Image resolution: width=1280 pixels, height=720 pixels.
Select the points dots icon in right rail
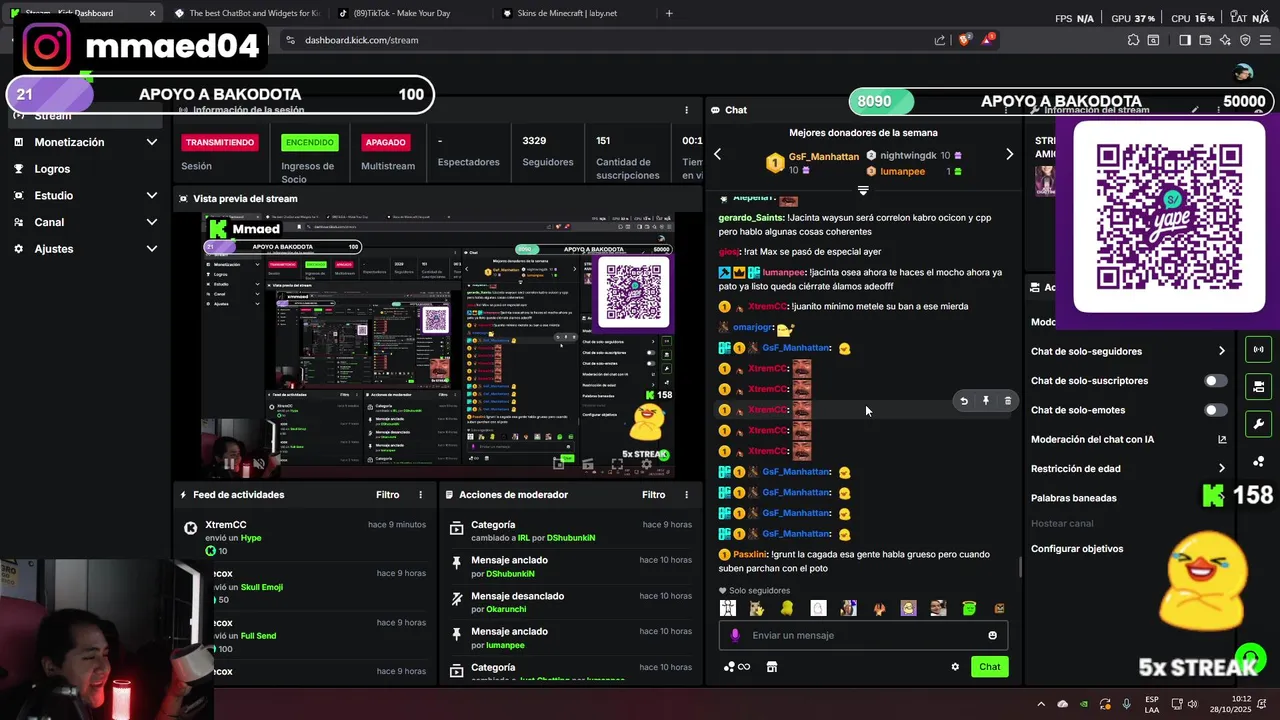coord(1258,461)
